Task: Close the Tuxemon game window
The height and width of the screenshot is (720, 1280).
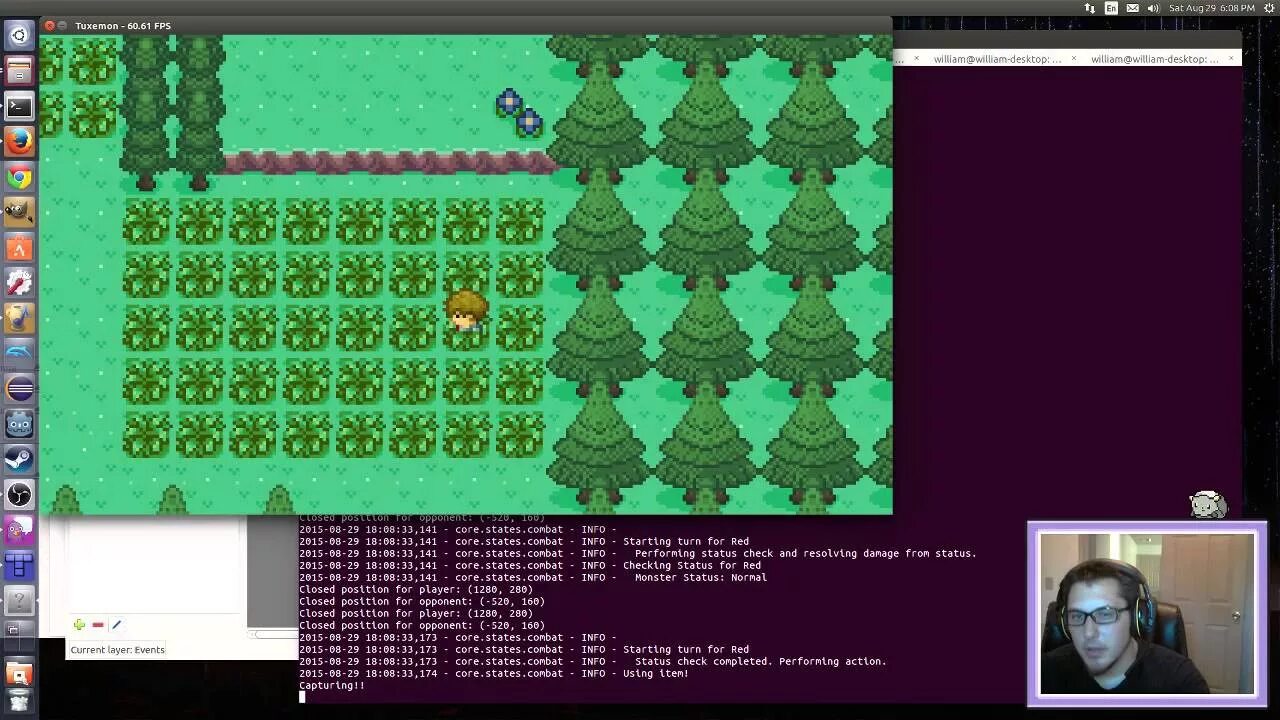Action: coord(50,25)
